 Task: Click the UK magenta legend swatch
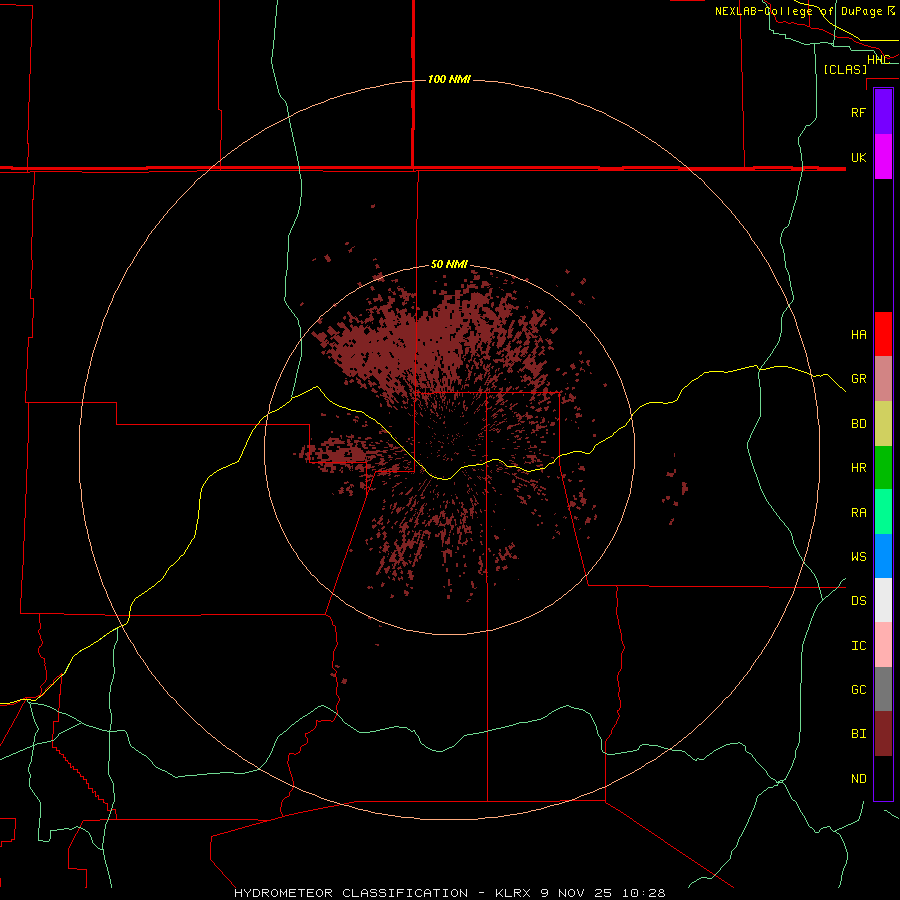pos(883,157)
